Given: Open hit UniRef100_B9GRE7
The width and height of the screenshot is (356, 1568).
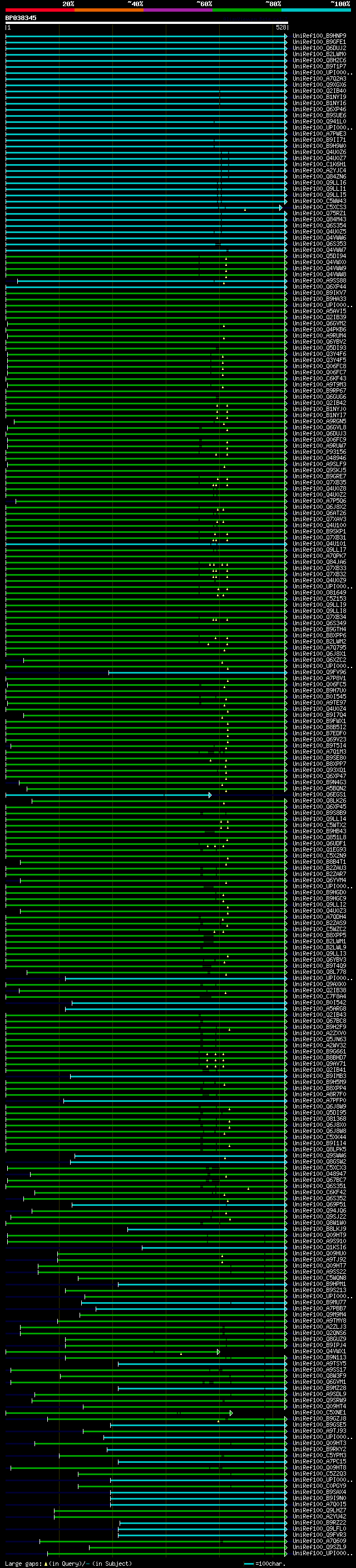Looking at the screenshot, I should pos(319,477).
